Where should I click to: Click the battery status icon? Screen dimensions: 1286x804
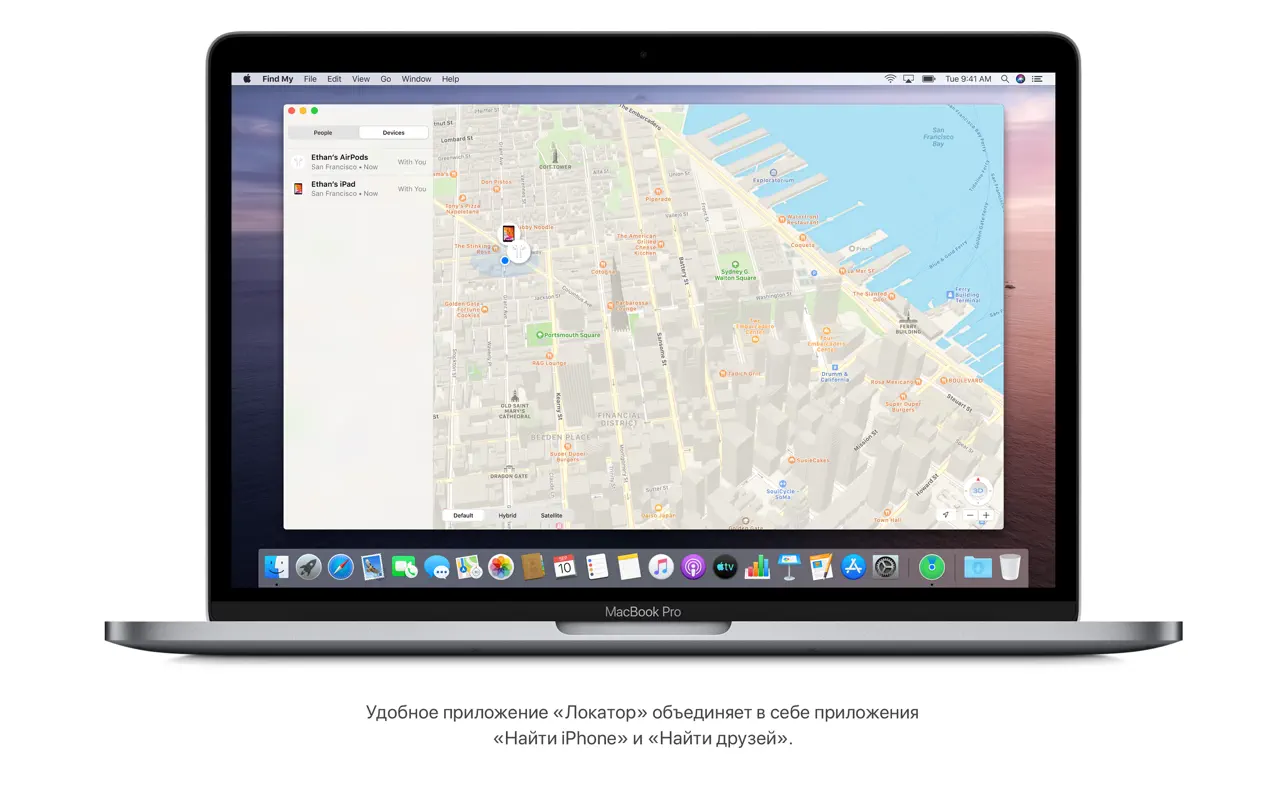pos(929,79)
